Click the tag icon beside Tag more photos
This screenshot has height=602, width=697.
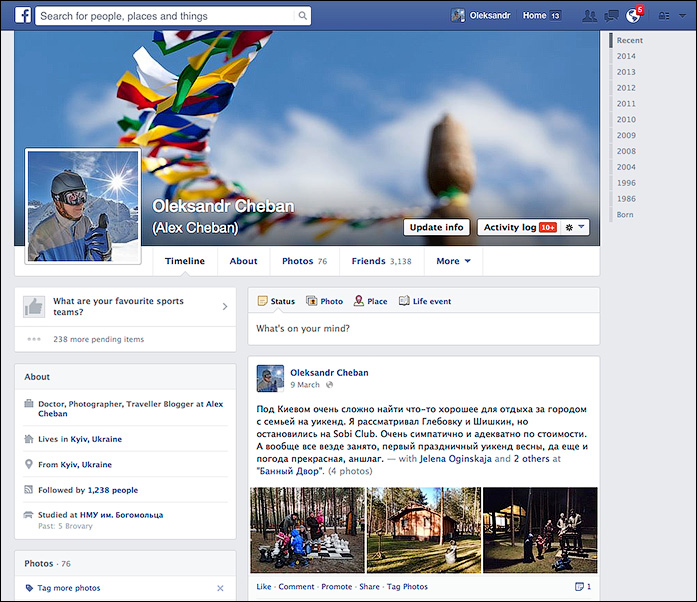pos(29,588)
